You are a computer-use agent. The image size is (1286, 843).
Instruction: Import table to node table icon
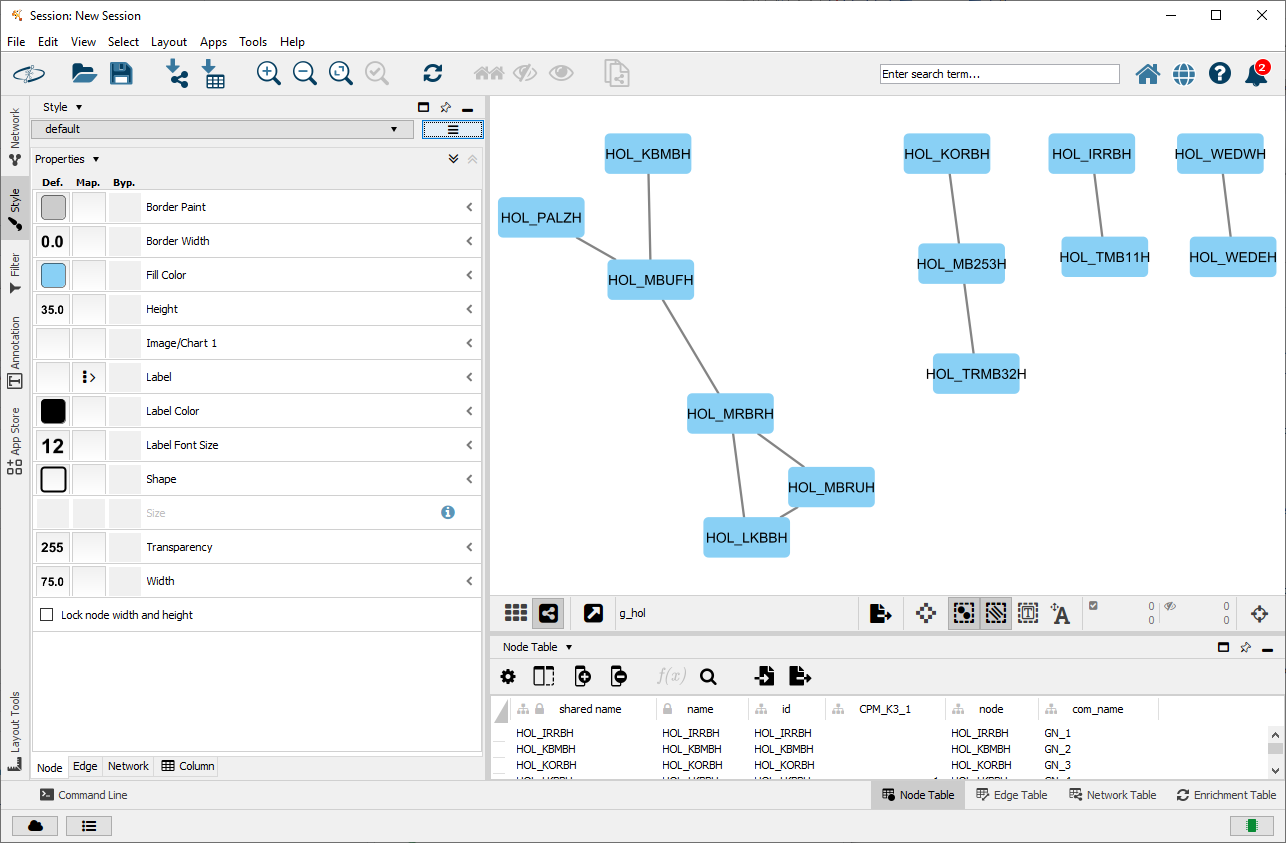(x=765, y=677)
